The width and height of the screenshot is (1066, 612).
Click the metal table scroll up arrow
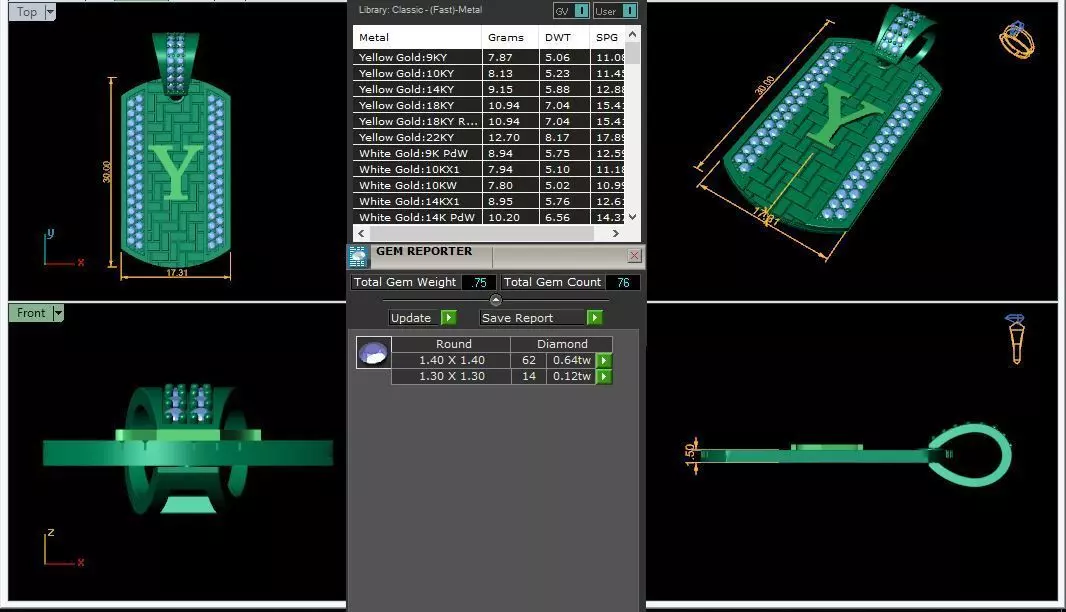click(632, 33)
